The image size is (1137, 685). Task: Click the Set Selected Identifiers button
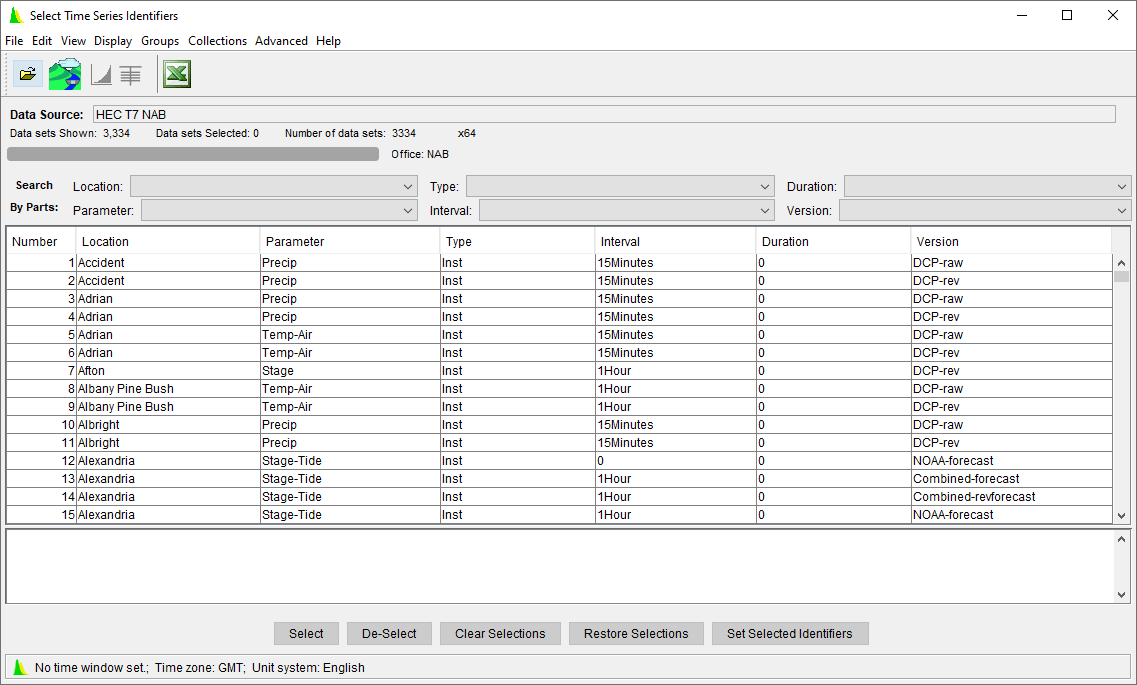pyautogui.click(x=790, y=634)
